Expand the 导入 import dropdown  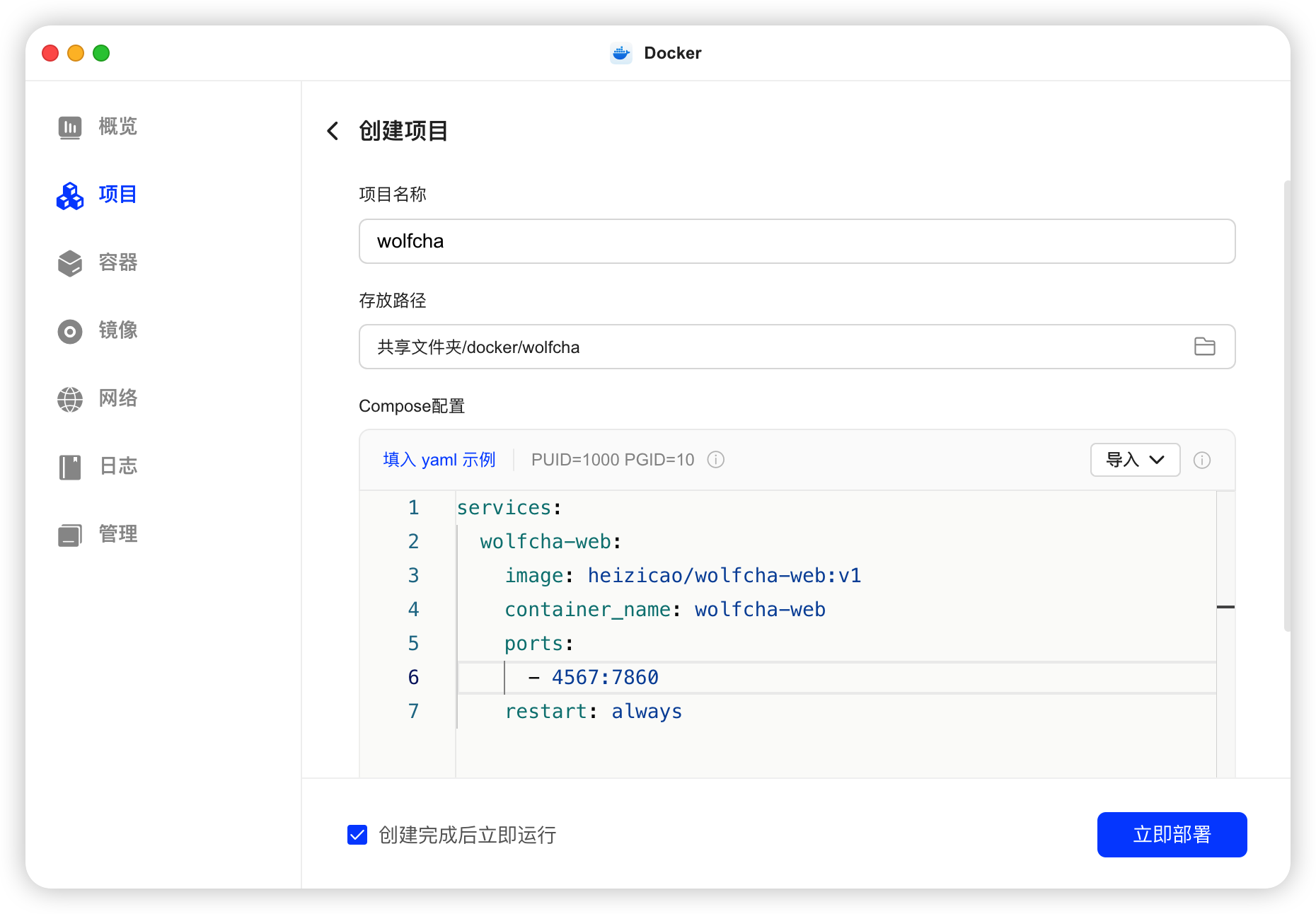click(x=1135, y=460)
